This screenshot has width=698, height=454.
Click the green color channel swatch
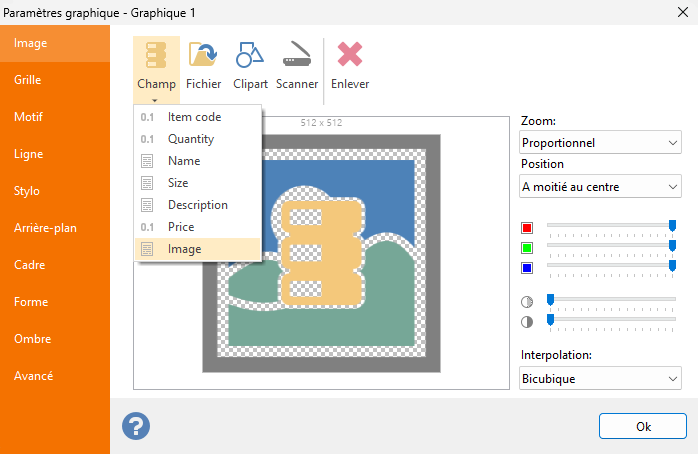527,248
